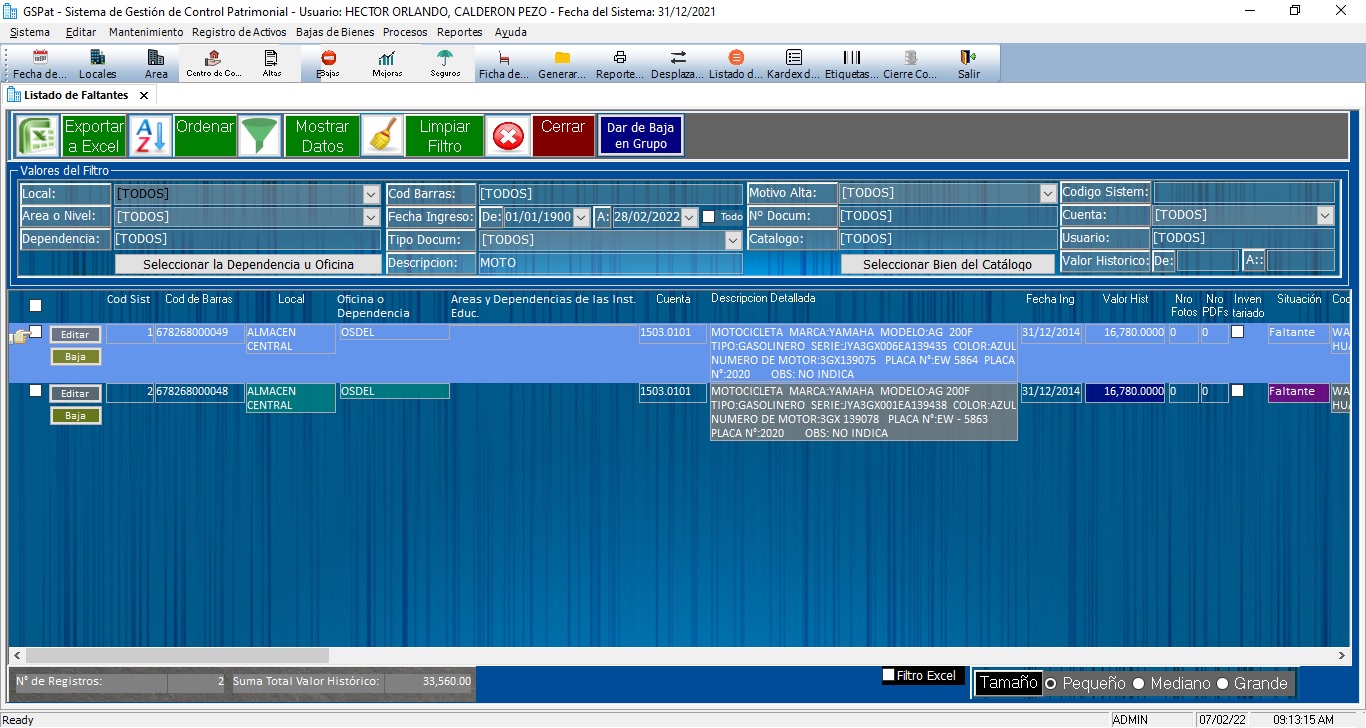Image resolution: width=1366 pixels, height=728 pixels.
Task: Open the Motivo Alta dropdown
Action: tap(1047, 193)
